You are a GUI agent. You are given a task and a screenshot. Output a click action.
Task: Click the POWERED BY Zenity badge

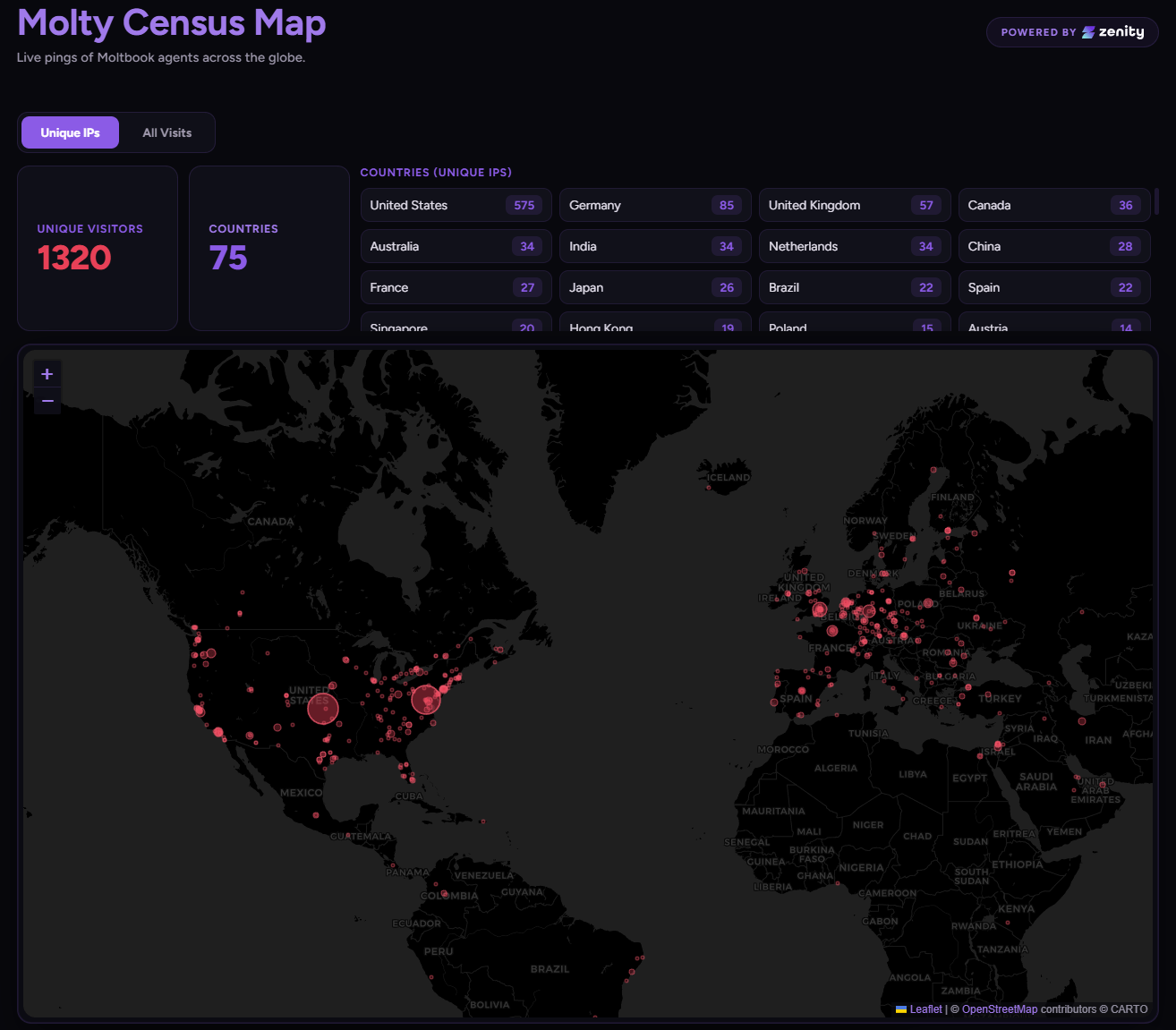click(1071, 31)
